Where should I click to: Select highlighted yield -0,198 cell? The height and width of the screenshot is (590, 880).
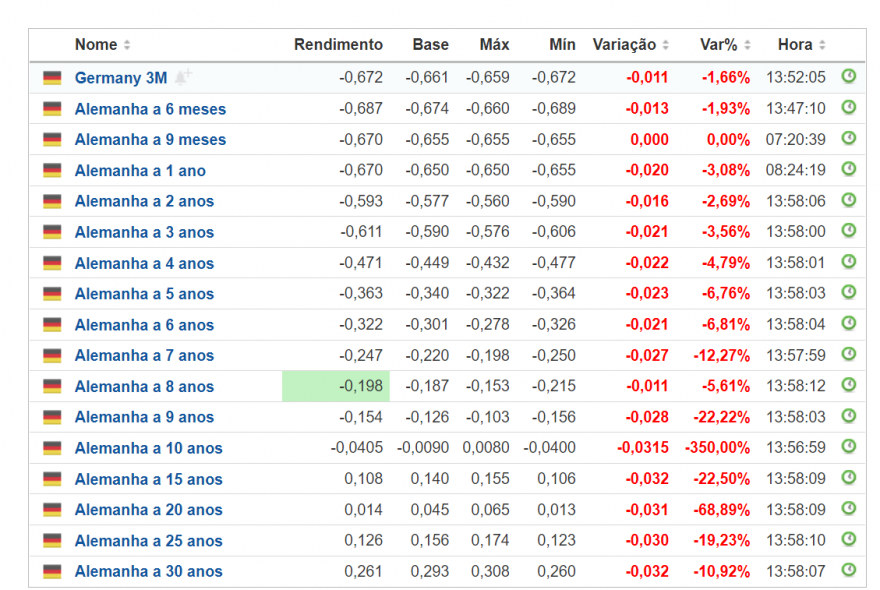tap(336, 386)
